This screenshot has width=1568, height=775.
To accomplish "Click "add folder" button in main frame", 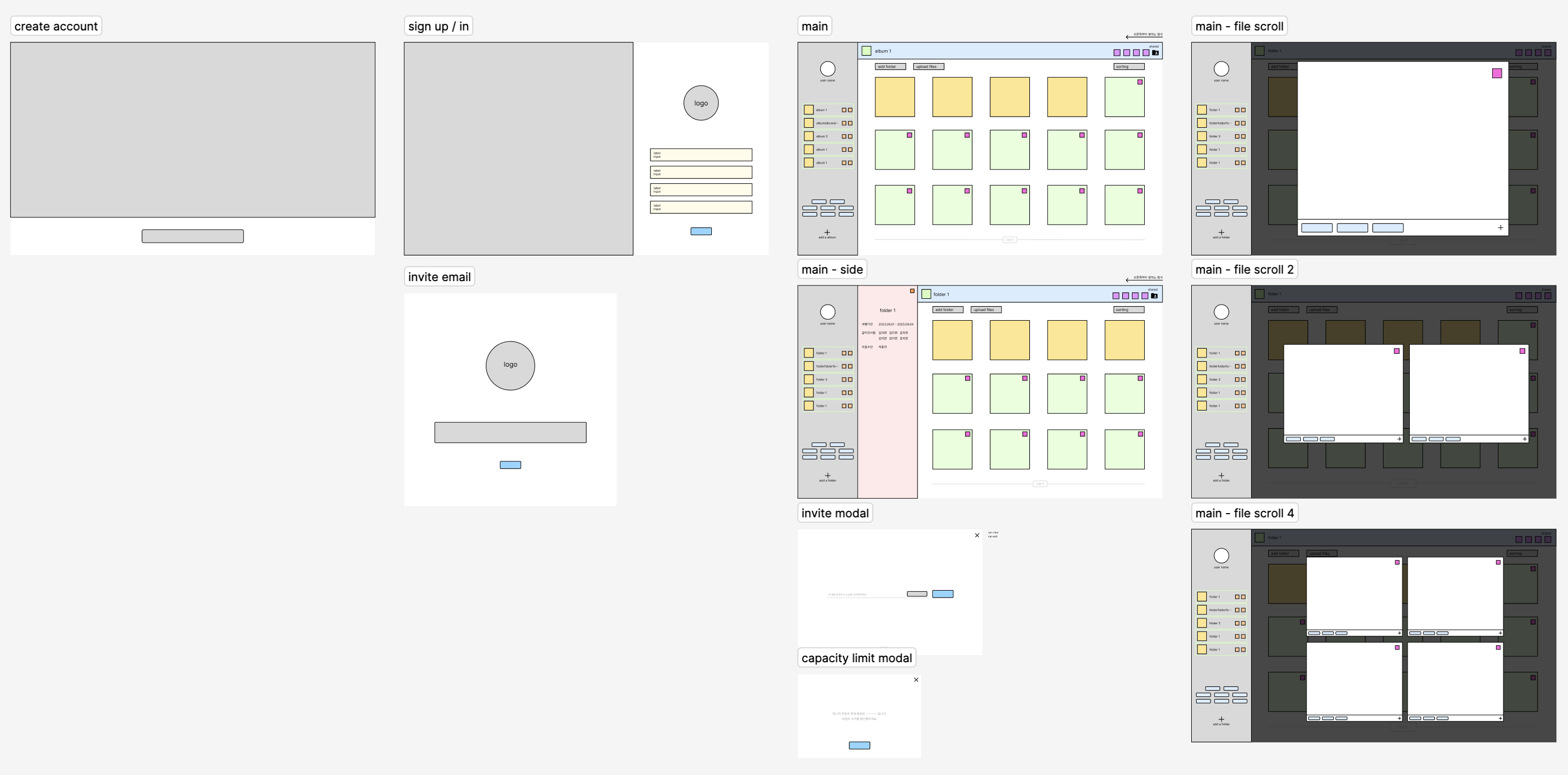I will (890, 66).
